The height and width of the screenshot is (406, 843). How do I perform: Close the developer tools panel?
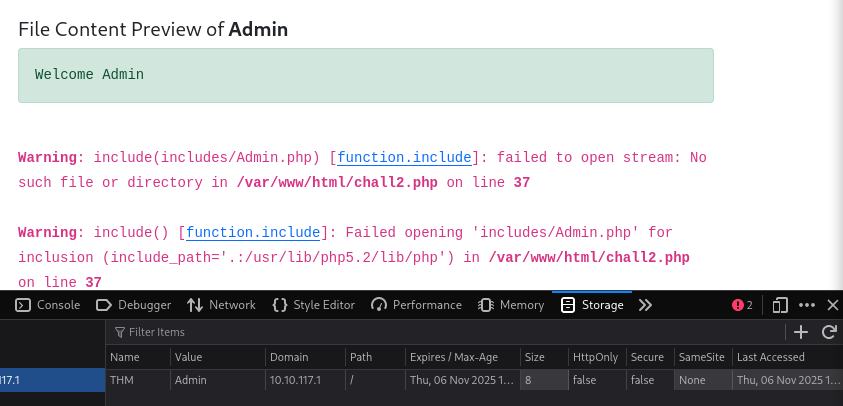pyautogui.click(x=832, y=305)
